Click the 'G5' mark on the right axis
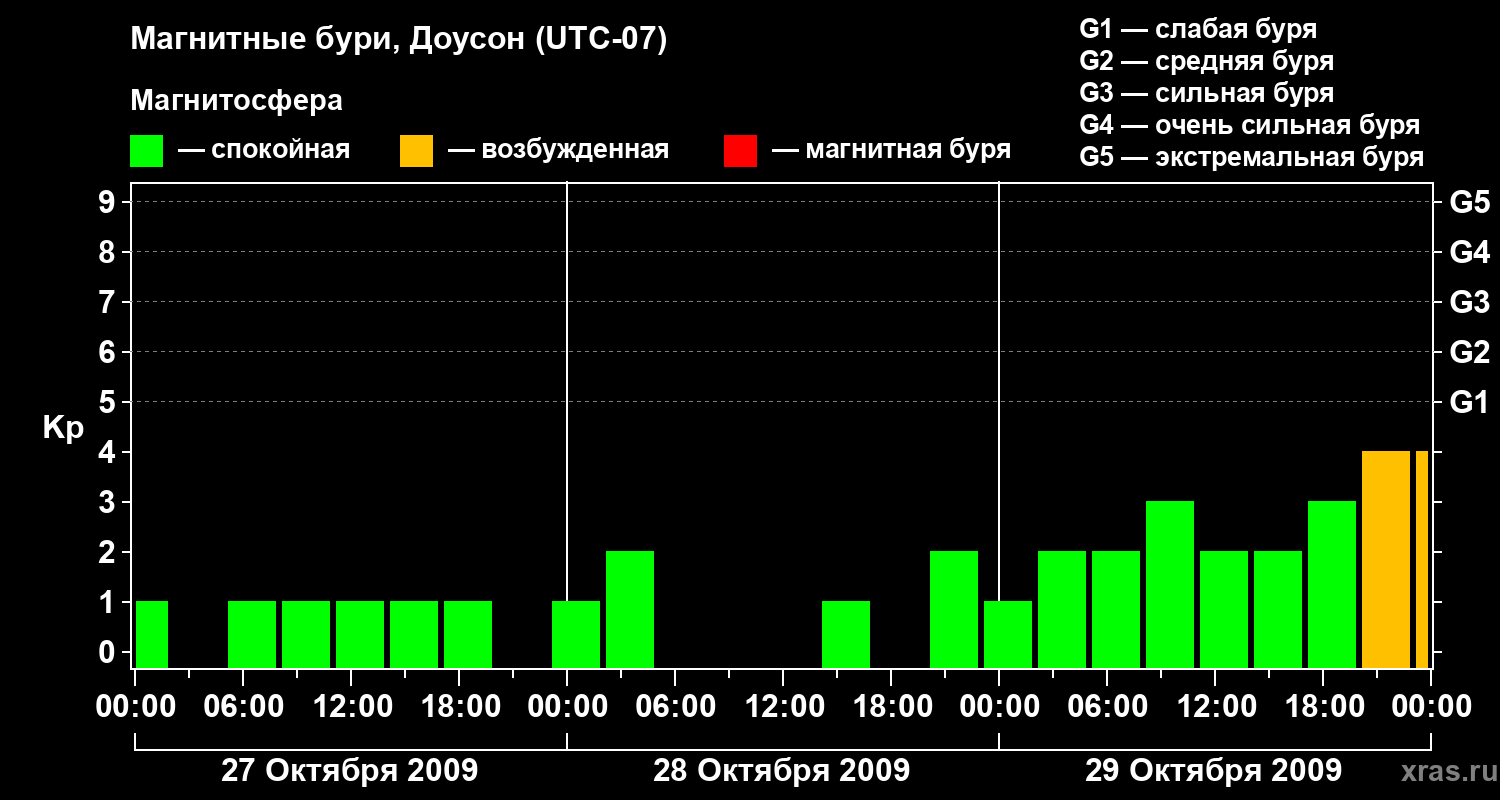The width and height of the screenshot is (1500, 800). coord(1469,202)
